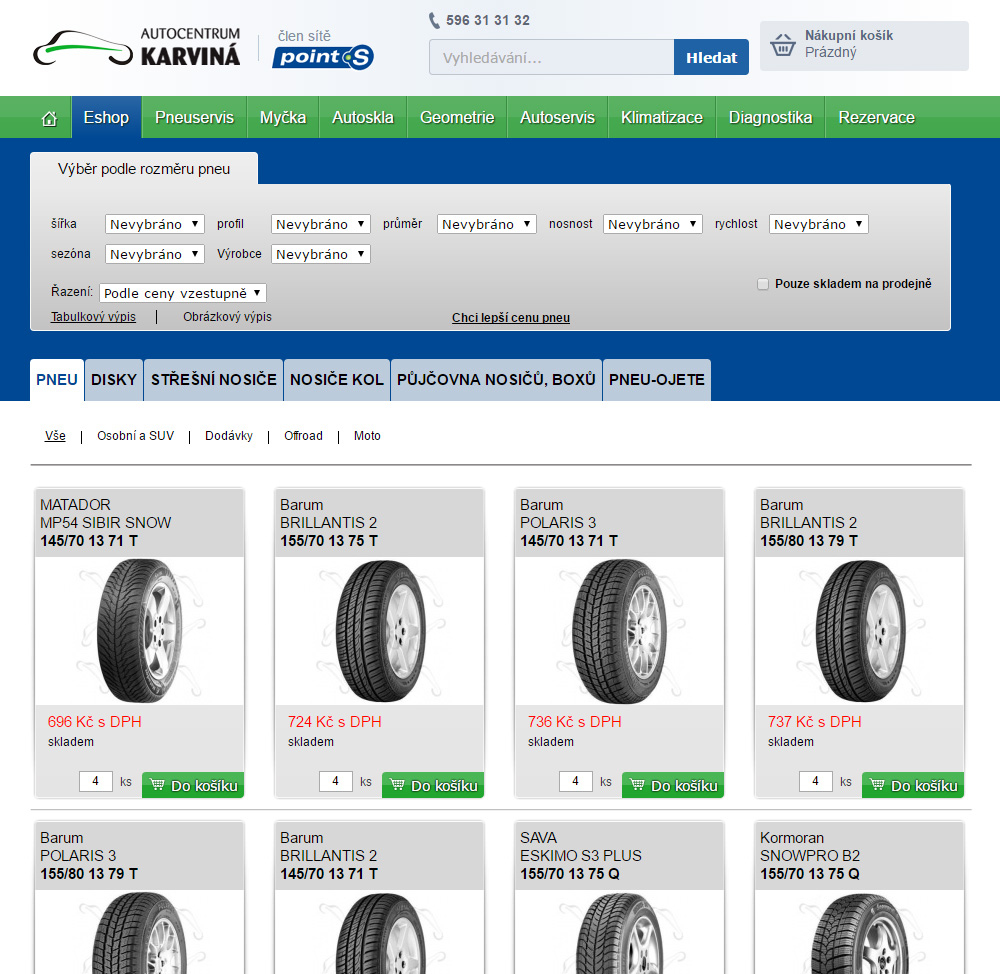
Task: Enable Pouze skladem na prodejně checkbox
Action: tap(763, 284)
